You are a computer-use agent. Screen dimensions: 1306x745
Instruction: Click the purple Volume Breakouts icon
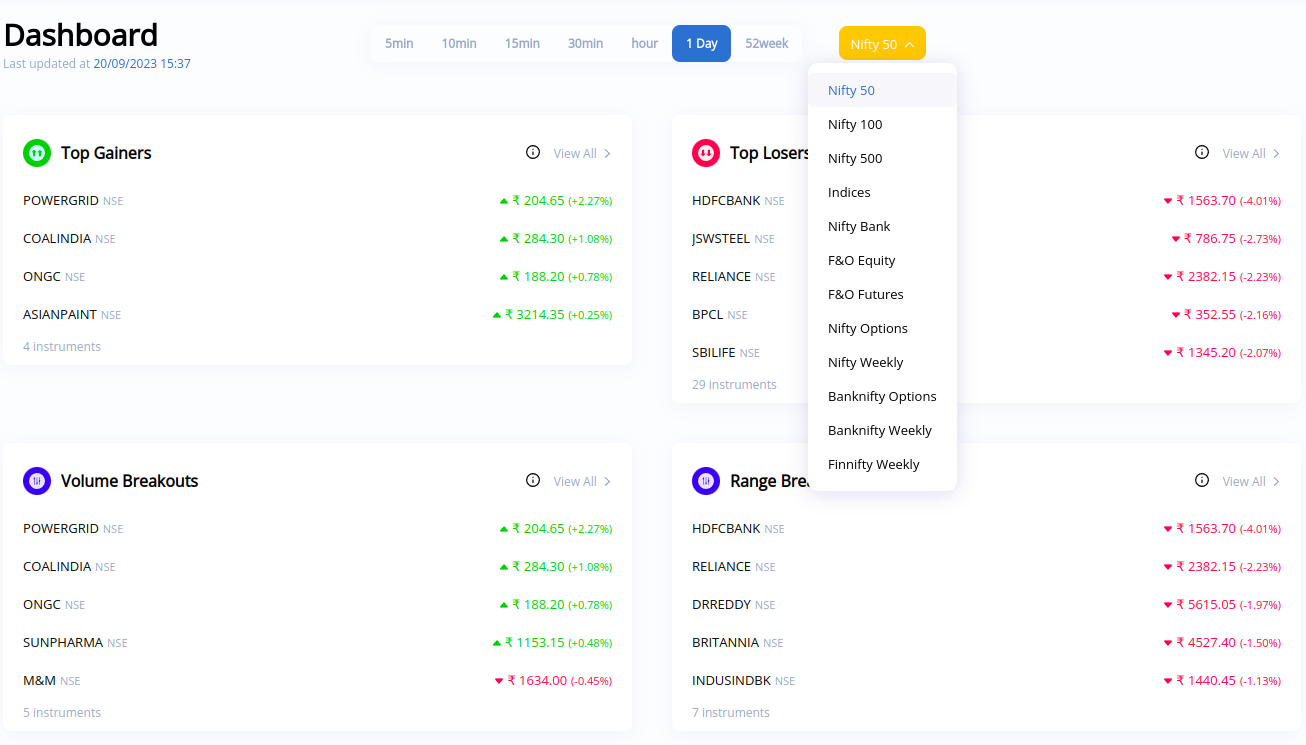click(x=37, y=481)
